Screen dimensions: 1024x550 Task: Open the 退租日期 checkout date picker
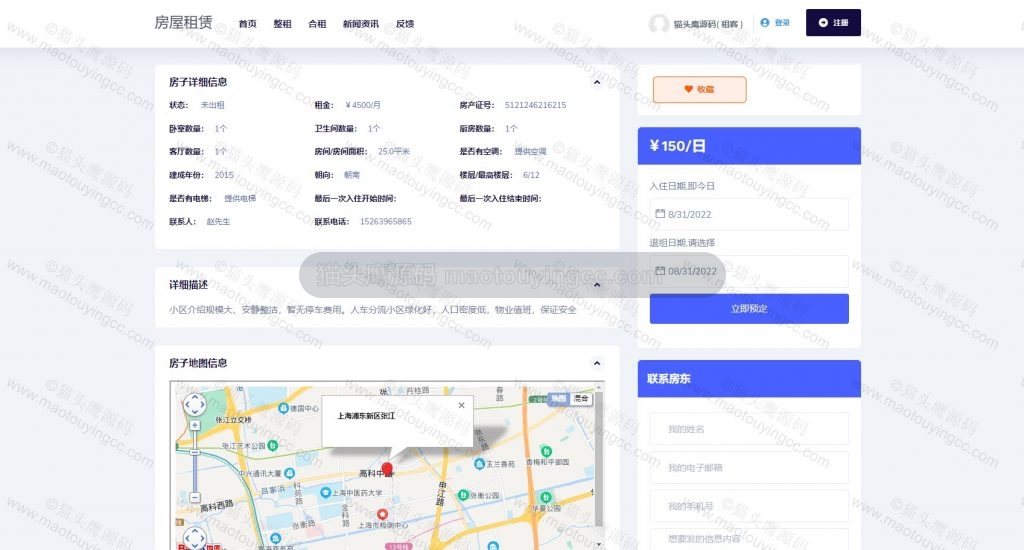pyautogui.click(x=749, y=271)
